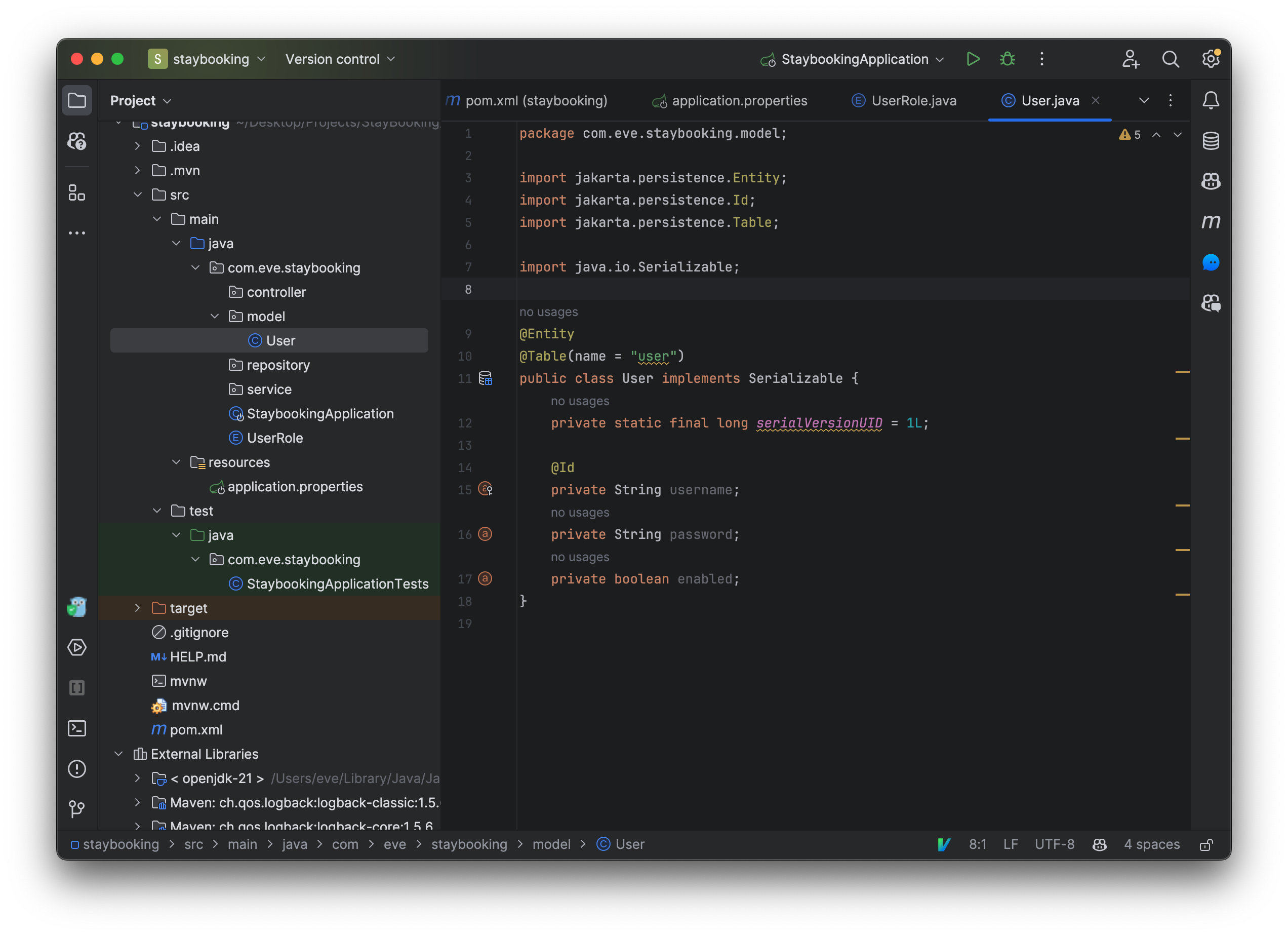This screenshot has width=1288, height=935.
Task: Collapse the src folder in Project tree
Action: (x=137, y=194)
